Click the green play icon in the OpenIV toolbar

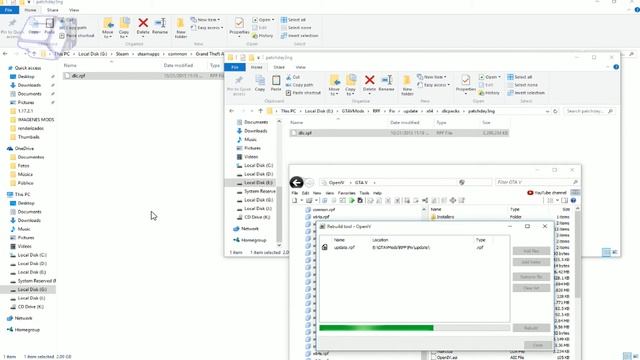[351, 200]
